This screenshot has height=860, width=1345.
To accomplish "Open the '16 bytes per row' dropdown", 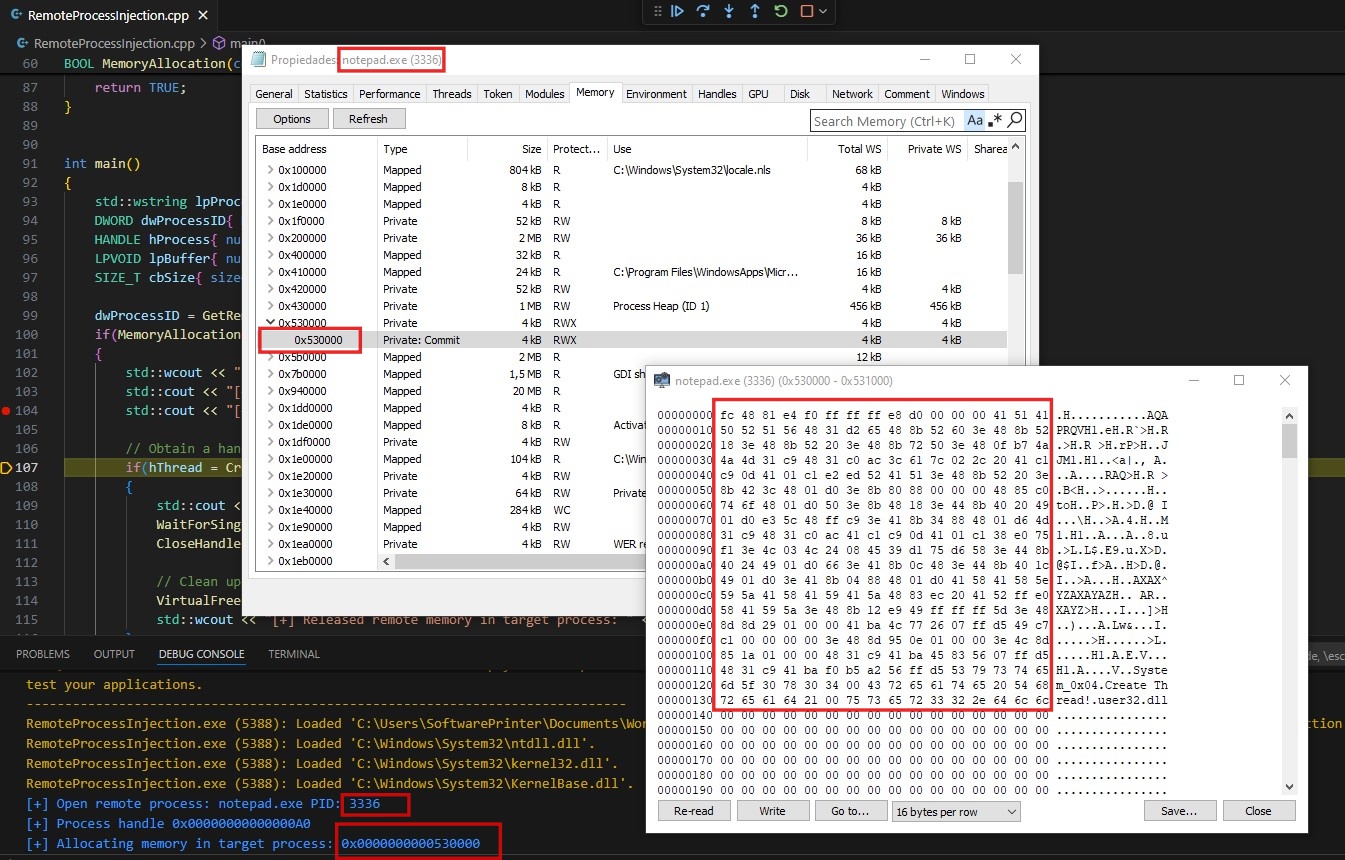I will pos(955,811).
